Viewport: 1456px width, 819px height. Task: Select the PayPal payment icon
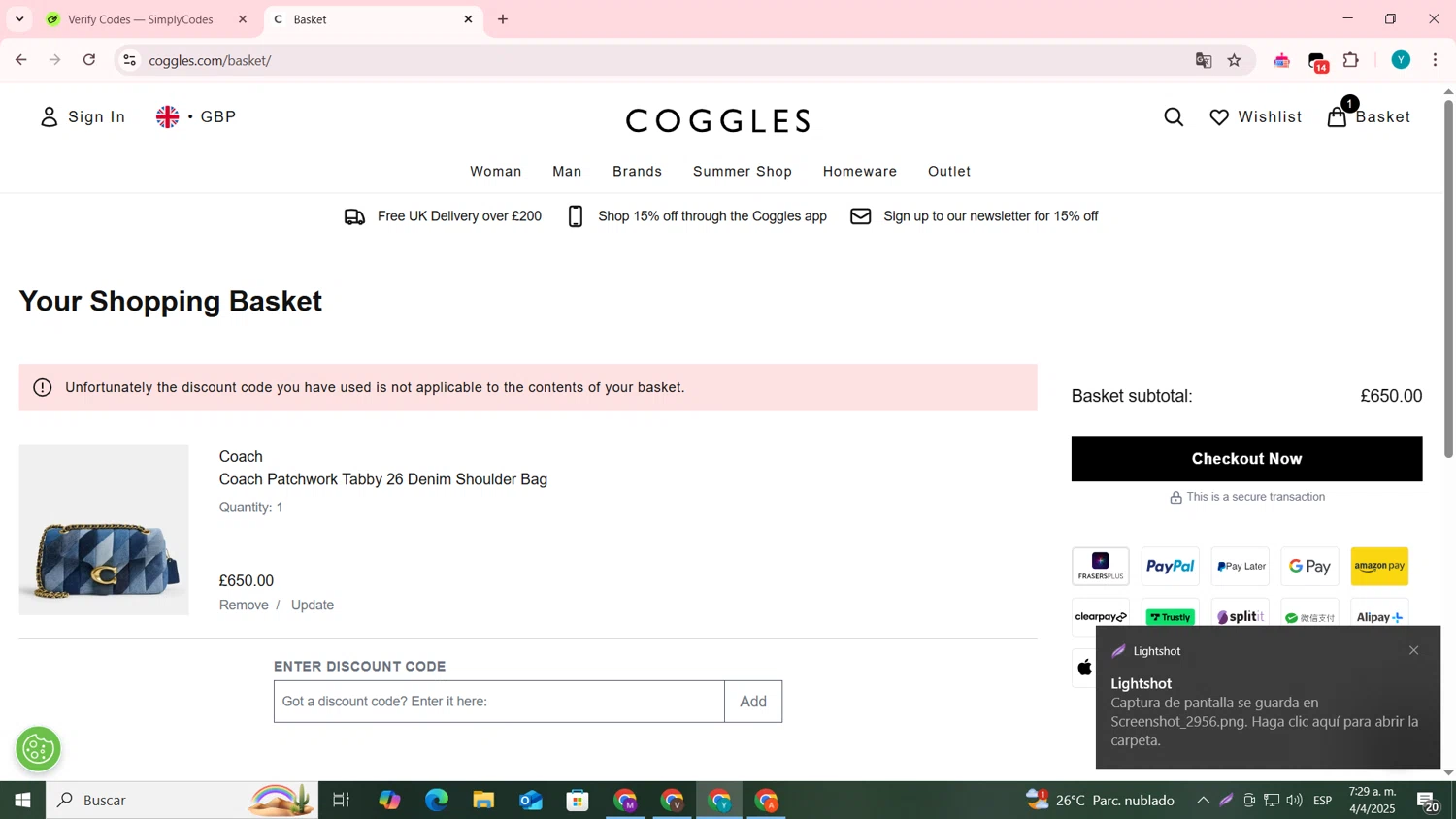1171,567
